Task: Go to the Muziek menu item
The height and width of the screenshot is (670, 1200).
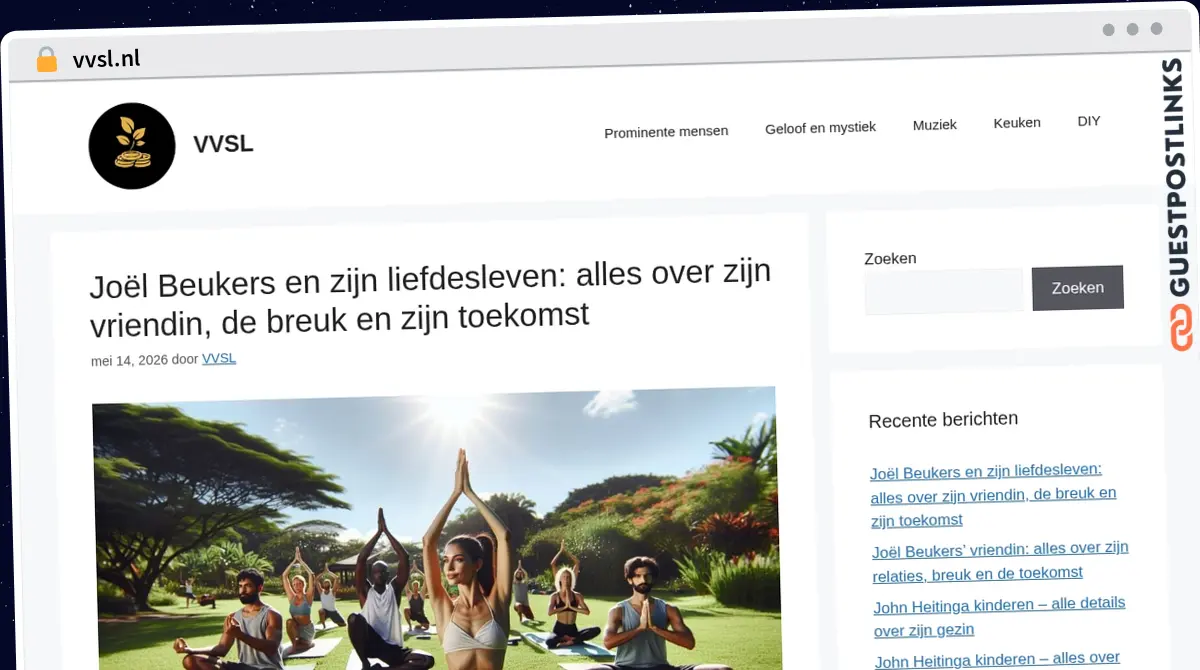Action: 935,125
